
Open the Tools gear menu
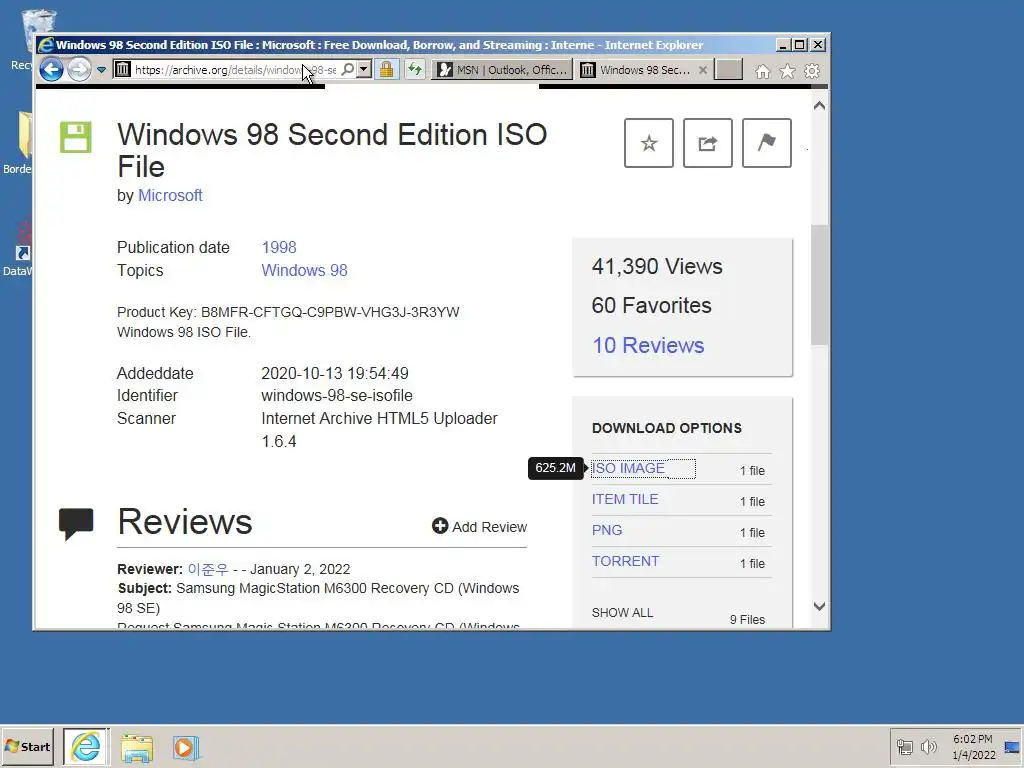(x=812, y=71)
